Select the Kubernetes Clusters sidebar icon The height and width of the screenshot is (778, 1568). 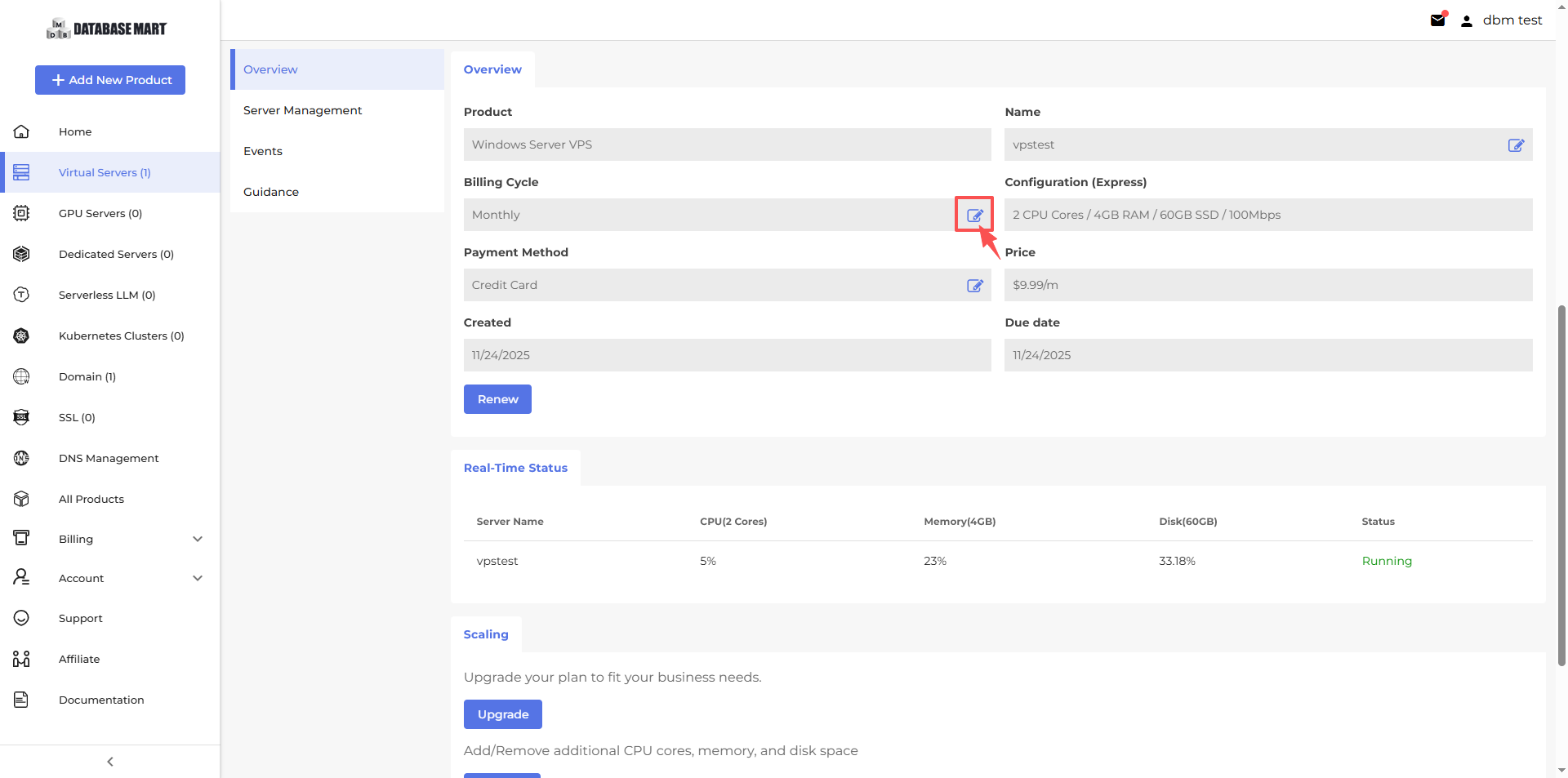[x=22, y=336]
